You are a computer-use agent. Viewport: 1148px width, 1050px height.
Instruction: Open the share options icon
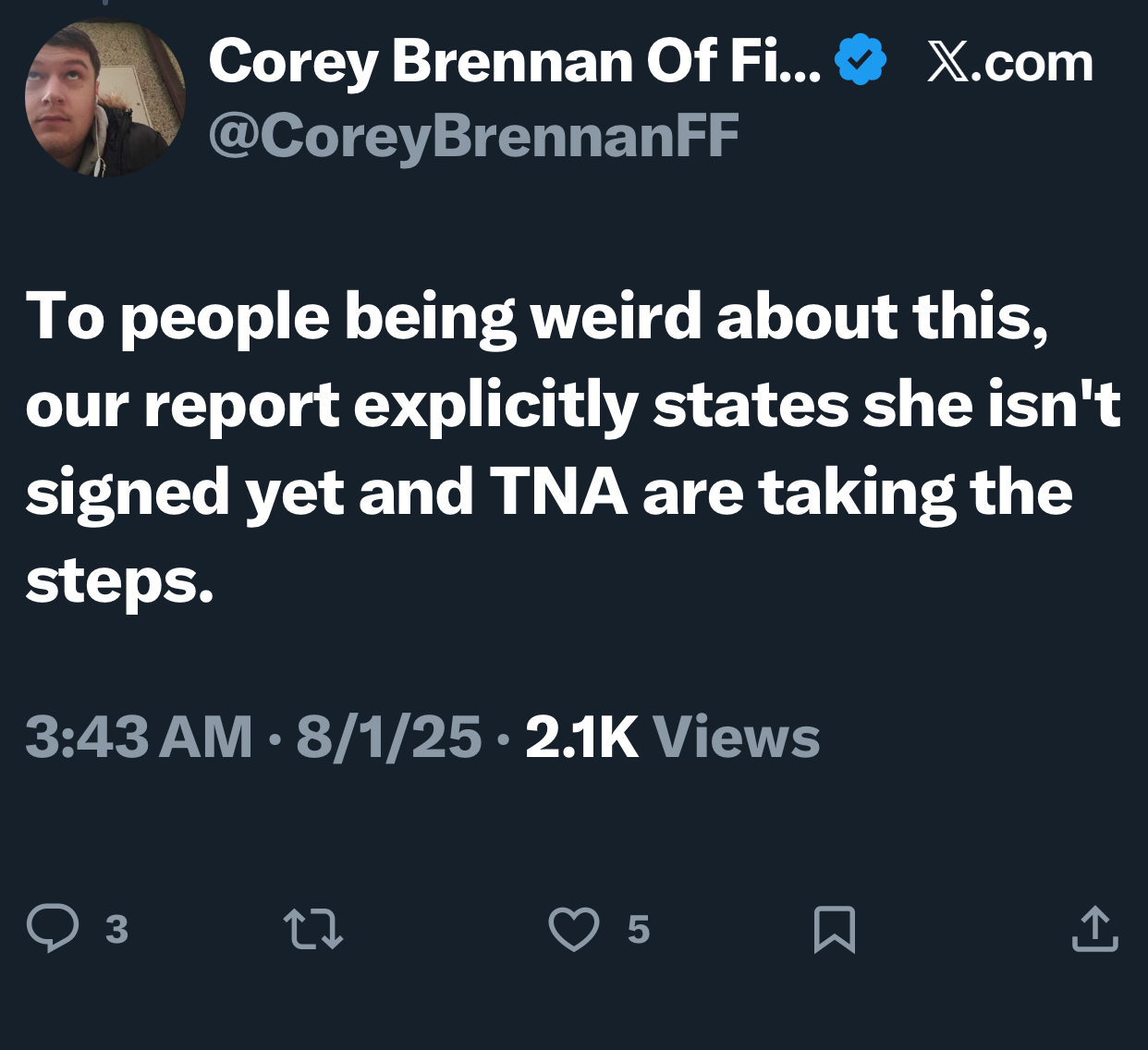[x=1095, y=929]
